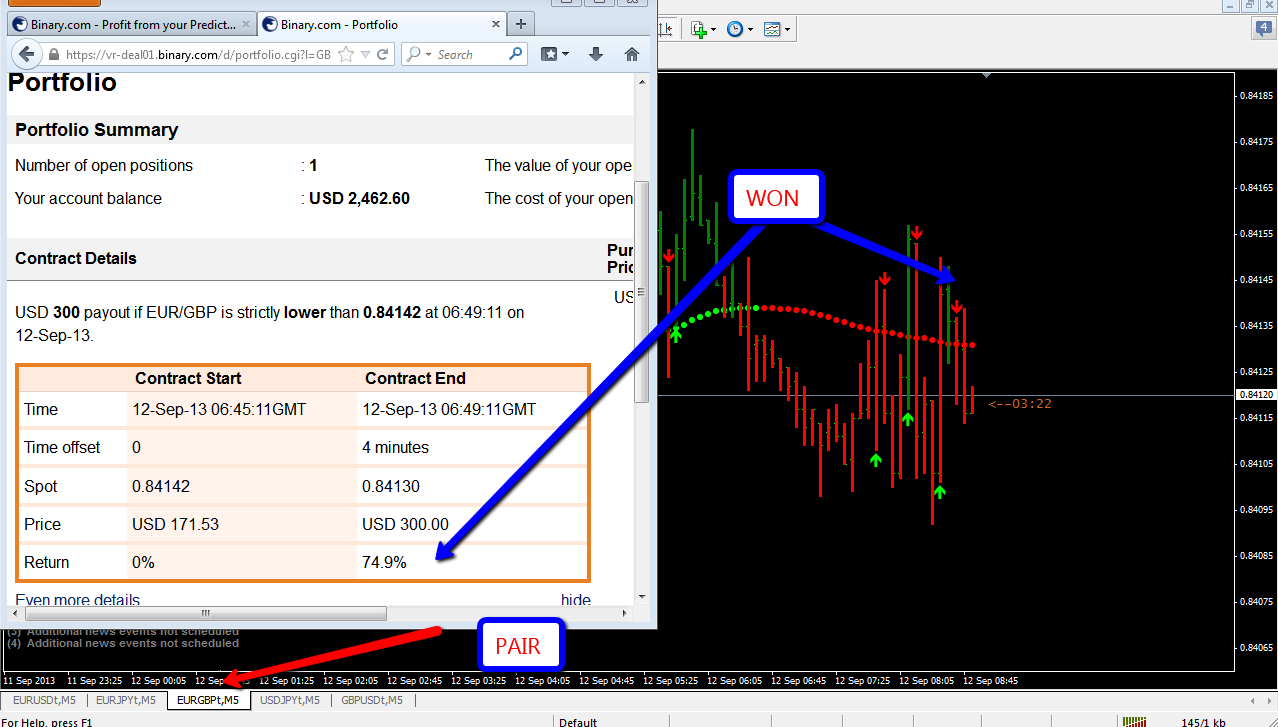Reload the portfolio page
Viewport: 1278px width, 727px height.
pos(385,55)
